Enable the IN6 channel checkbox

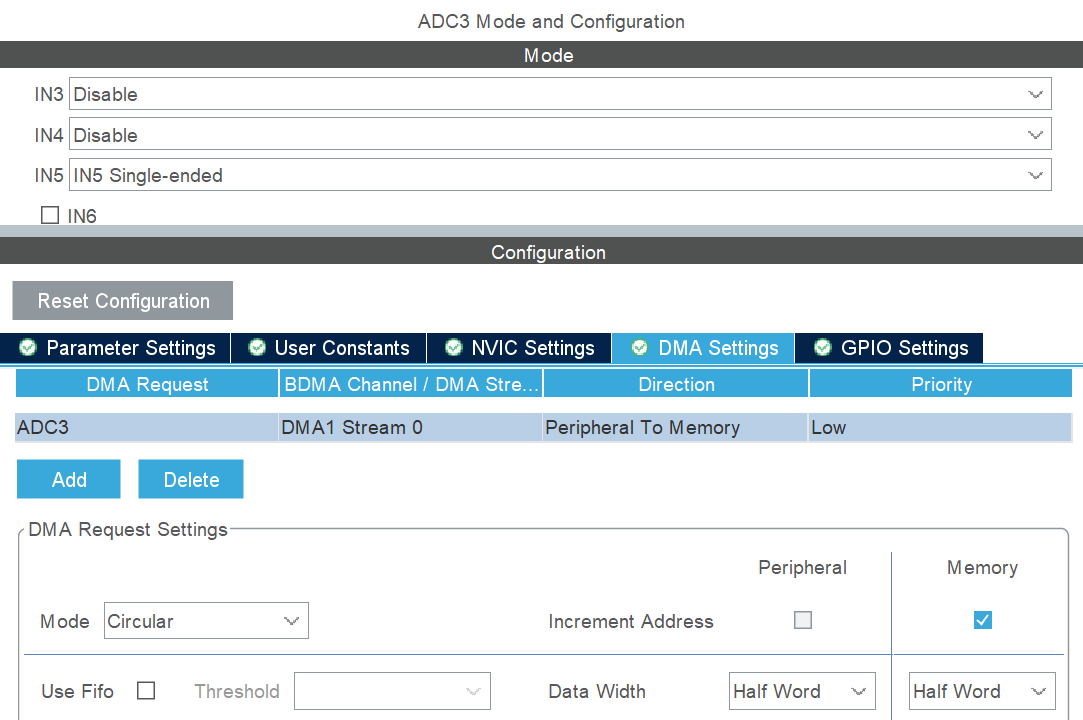[49, 214]
